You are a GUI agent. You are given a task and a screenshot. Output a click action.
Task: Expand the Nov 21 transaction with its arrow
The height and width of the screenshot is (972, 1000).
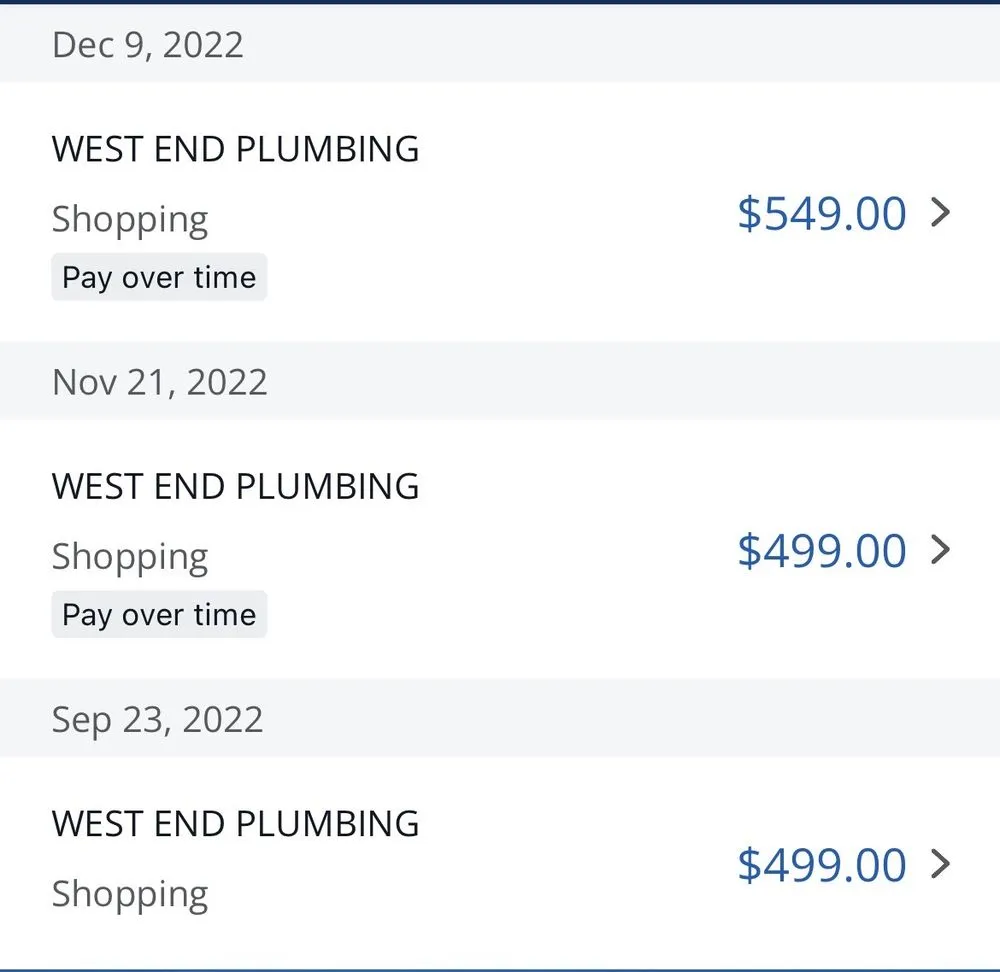941,551
